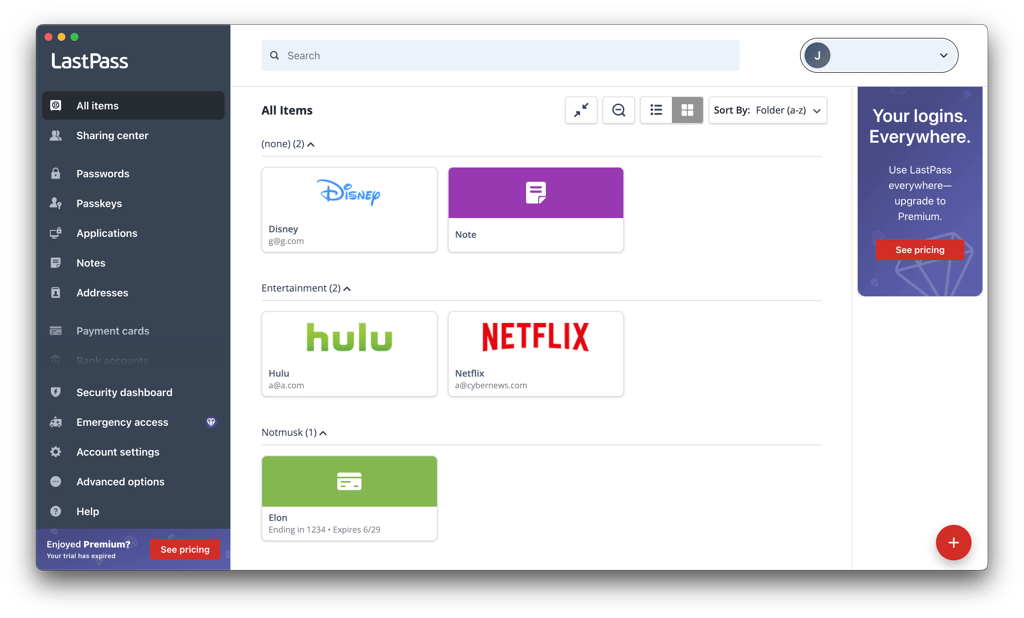Click the a@a.com username under Hulu

coord(286,385)
